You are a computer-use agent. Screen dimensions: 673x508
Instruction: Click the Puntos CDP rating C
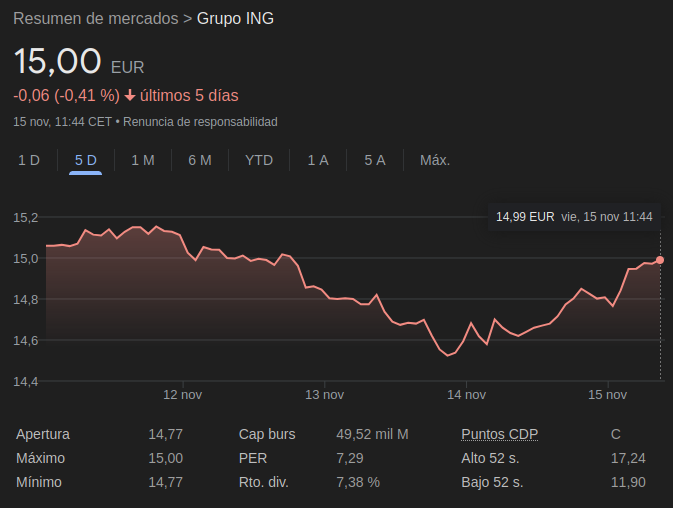pyautogui.click(x=615, y=434)
